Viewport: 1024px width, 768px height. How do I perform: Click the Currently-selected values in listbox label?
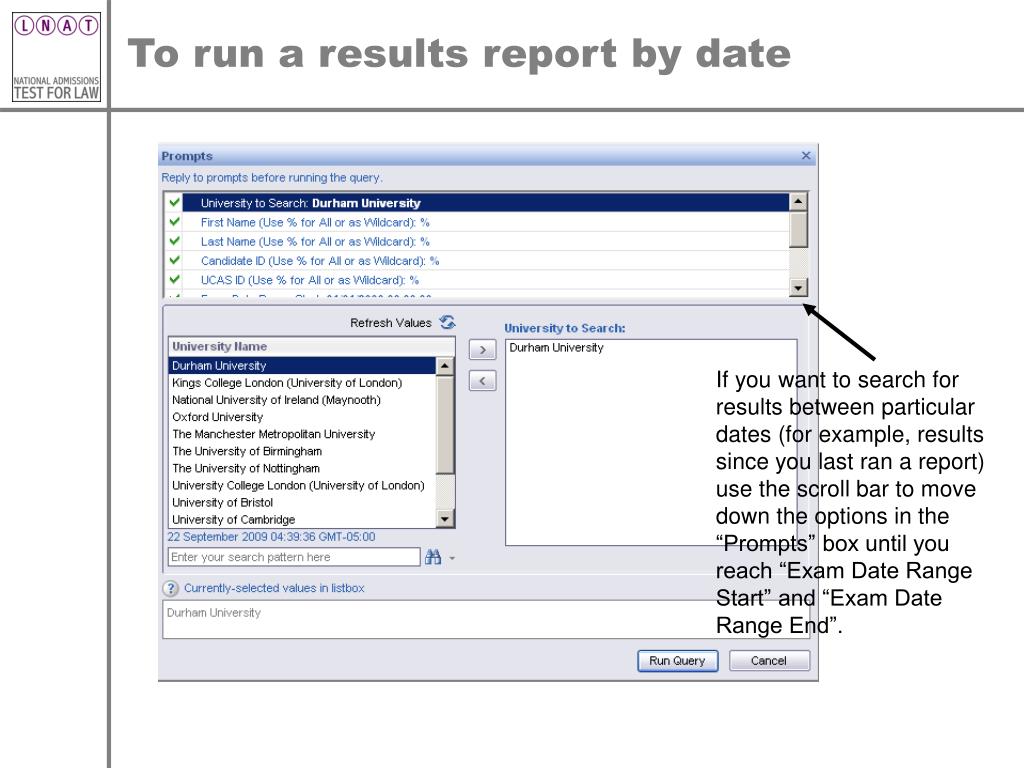point(274,588)
